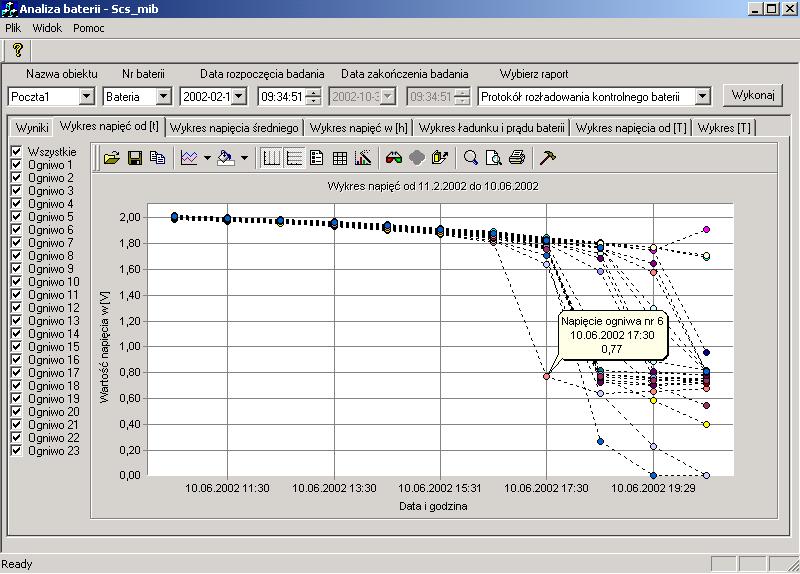Toggle the Ogniwo 21 checkbox
The width and height of the screenshot is (800, 574).
pyautogui.click(x=16, y=425)
